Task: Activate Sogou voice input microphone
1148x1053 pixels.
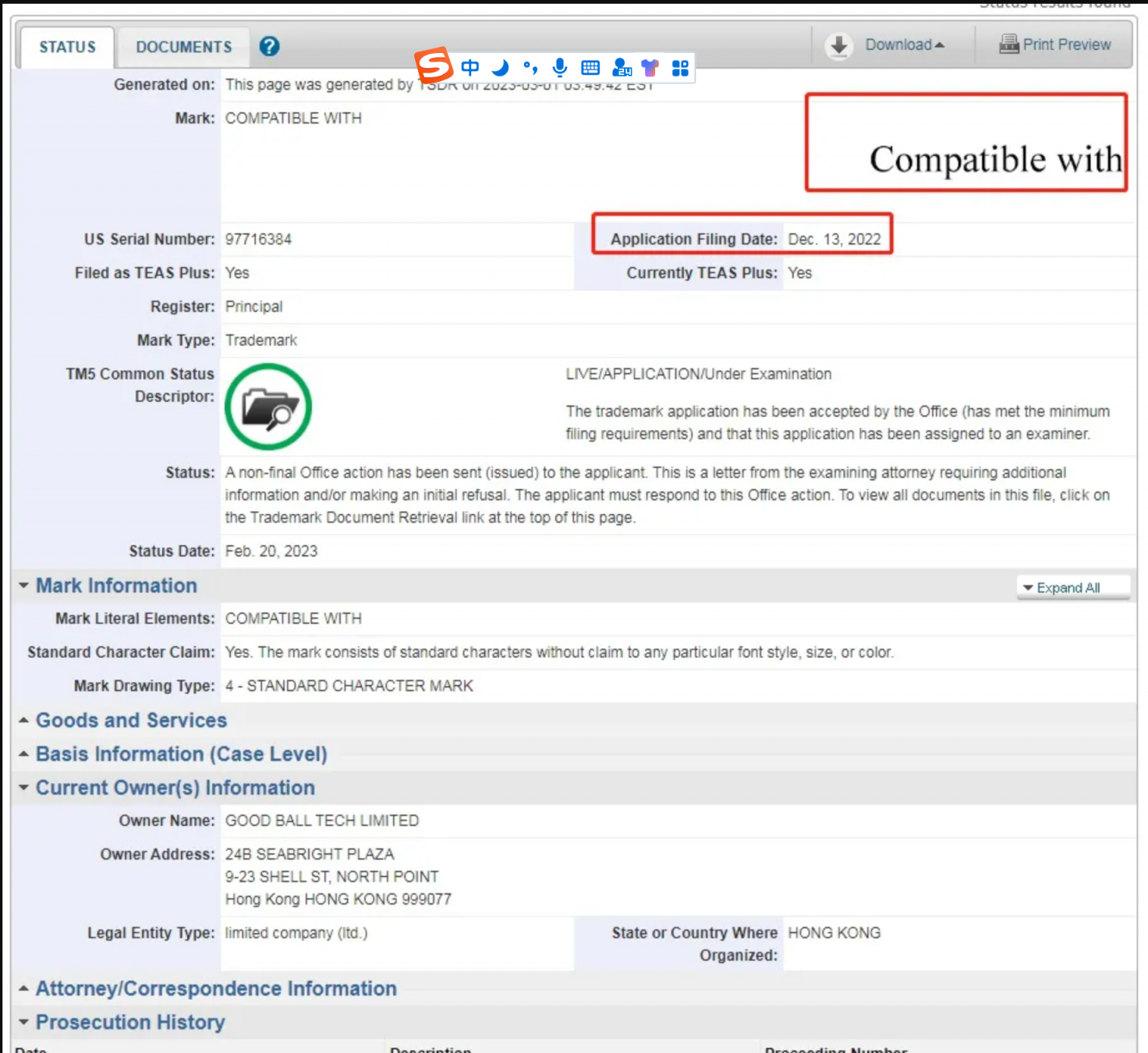Action: (560, 68)
